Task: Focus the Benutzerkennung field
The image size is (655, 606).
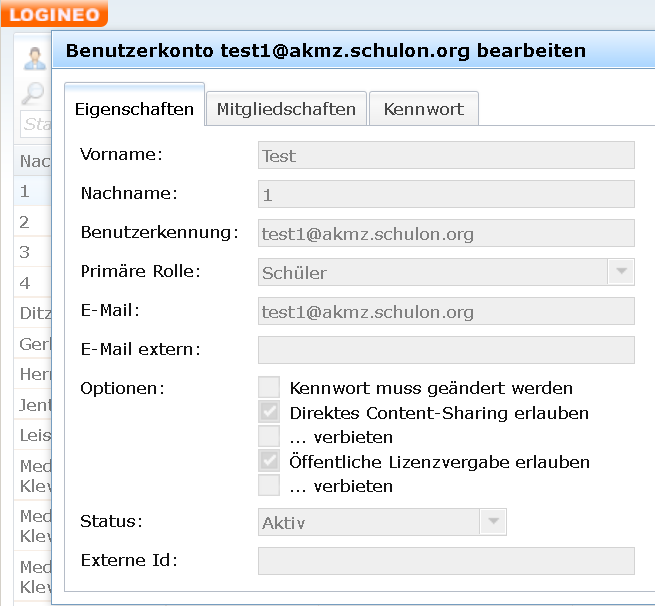Action: [446, 233]
